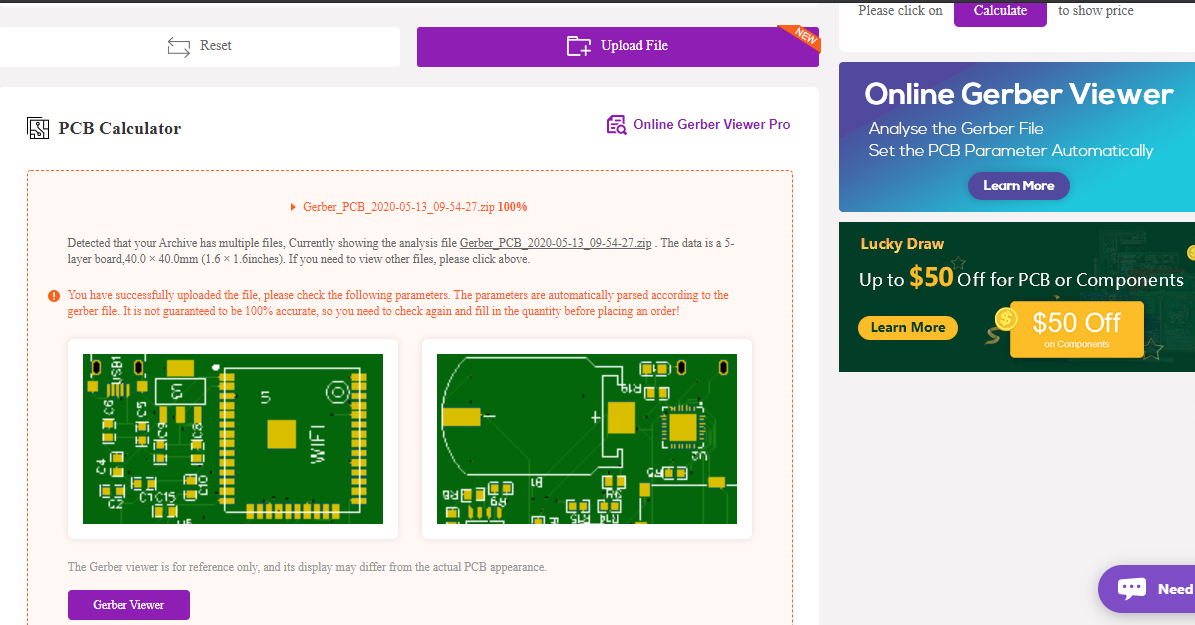Click yellow Learn More in Lucky Draw banner

(x=907, y=328)
